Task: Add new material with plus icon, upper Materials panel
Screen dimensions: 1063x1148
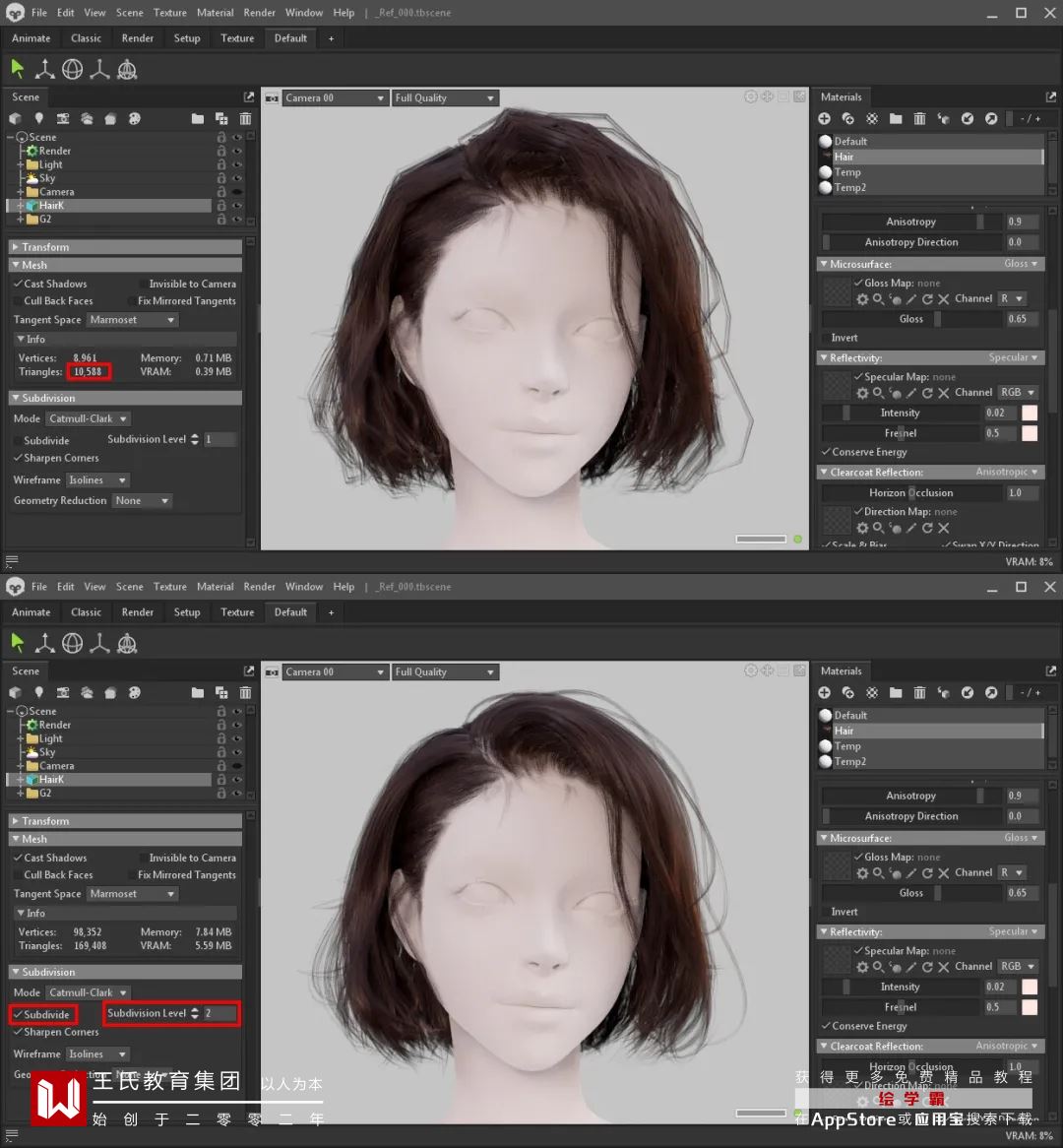Action: coord(825,118)
